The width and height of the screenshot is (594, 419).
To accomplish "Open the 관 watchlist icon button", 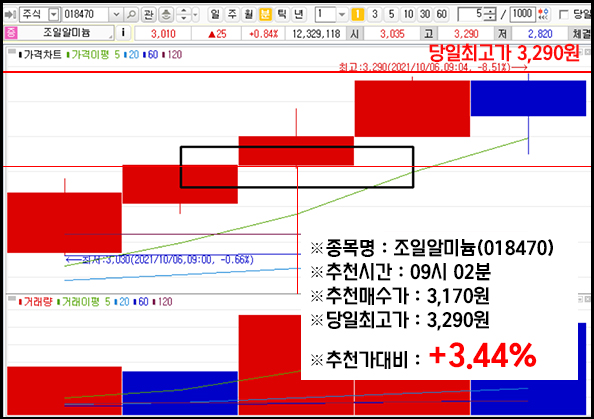I will pos(148,15).
